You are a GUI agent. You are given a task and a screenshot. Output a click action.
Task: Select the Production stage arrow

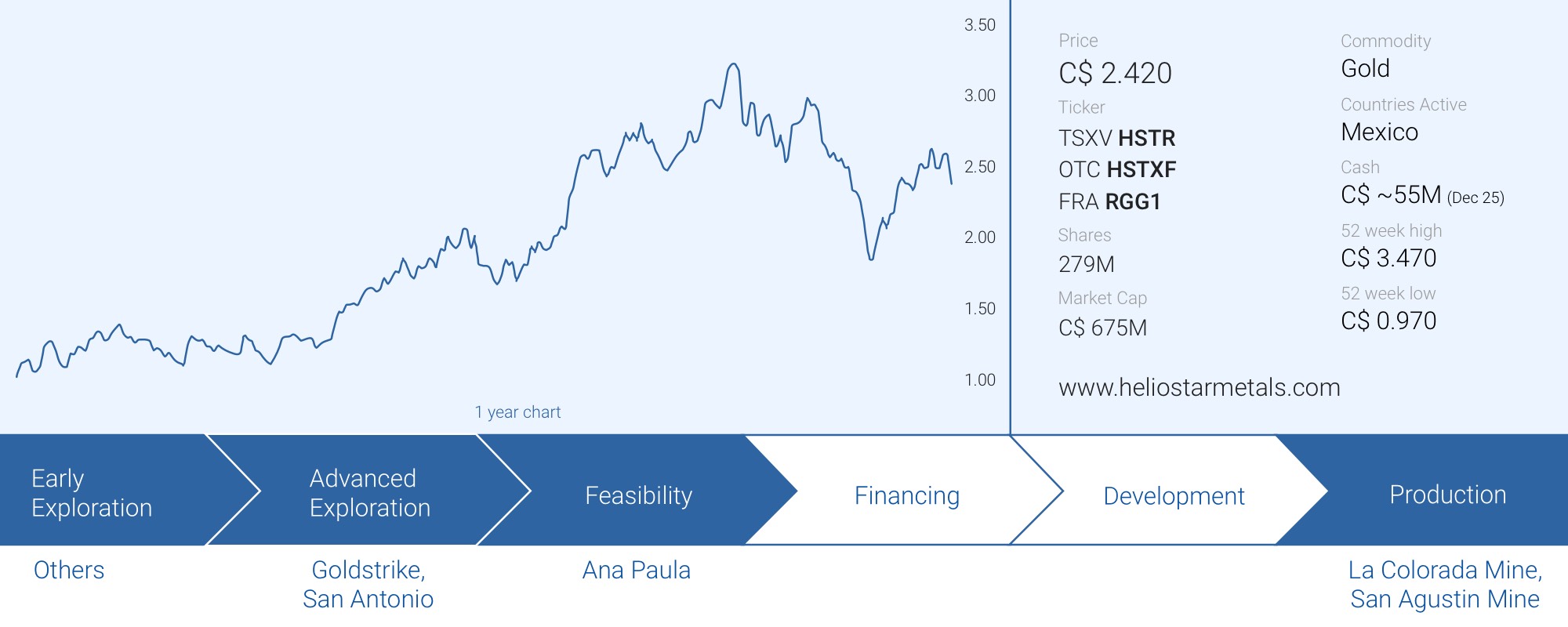click(x=1447, y=495)
